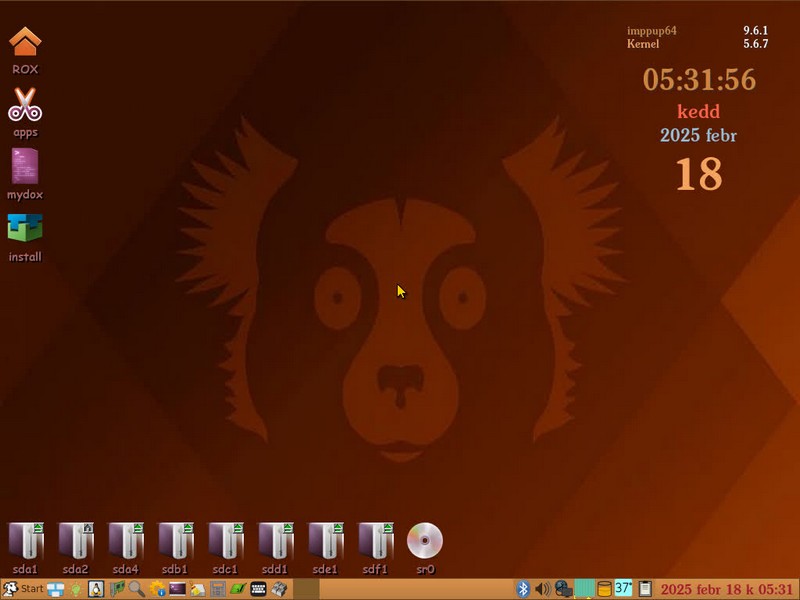Open the sr0 optical disc icon

pos(425,540)
